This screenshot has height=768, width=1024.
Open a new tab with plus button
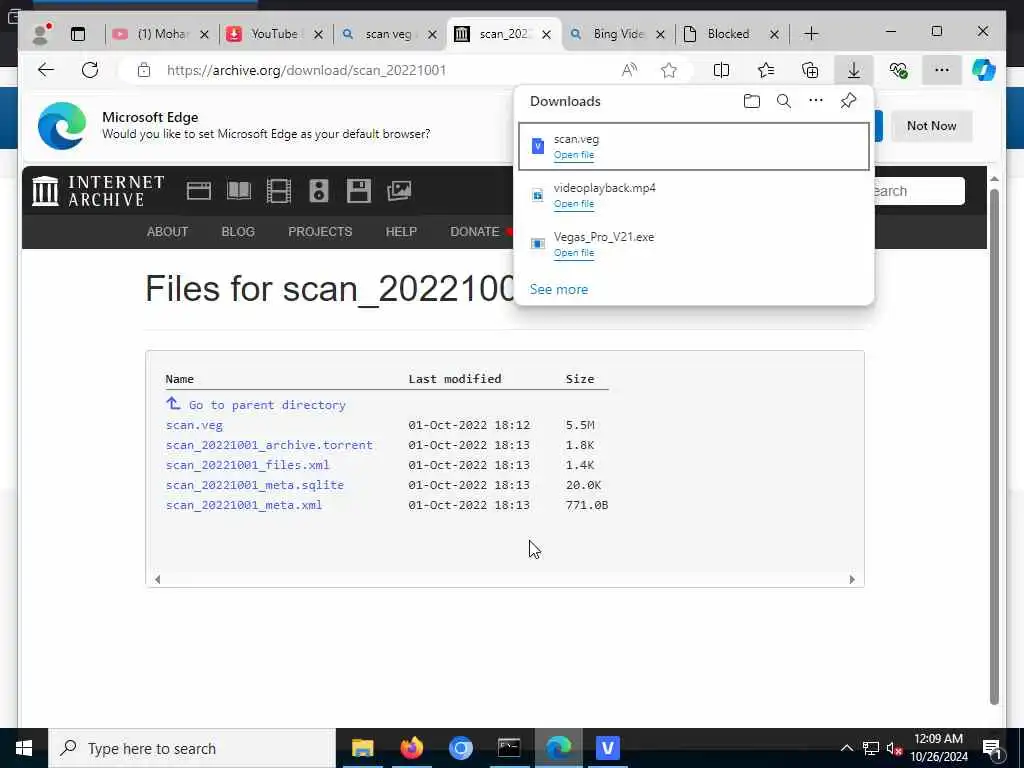pyautogui.click(x=811, y=34)
